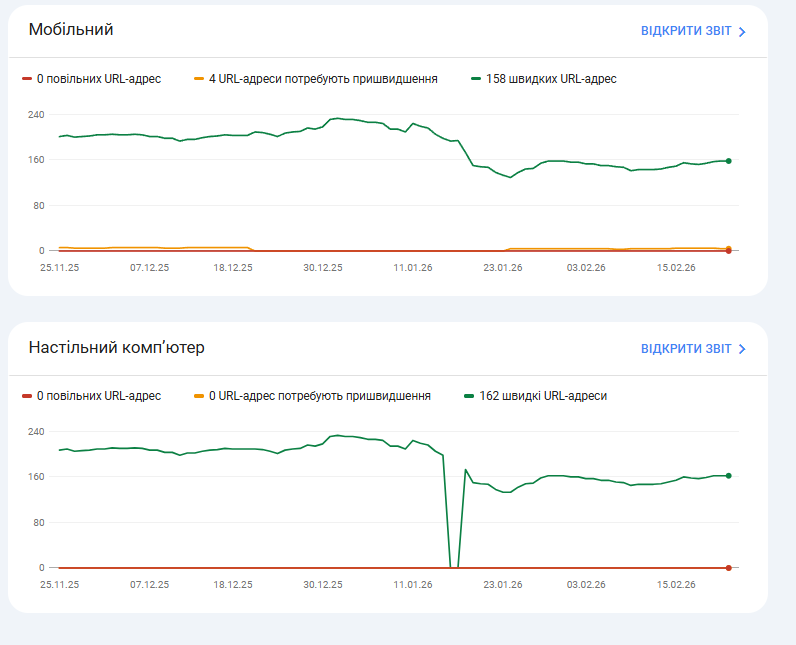Click green endpoint dot on desktop chart
The height and width of the screenshot is (645, 796).
(x=728, y=476)
